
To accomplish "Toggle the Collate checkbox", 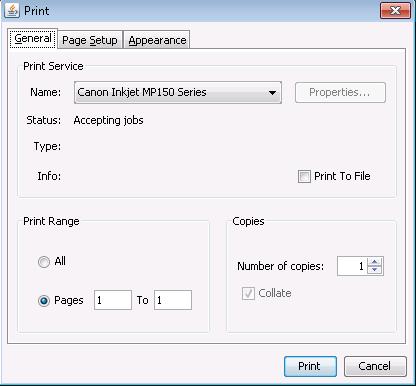I will 248,293.
